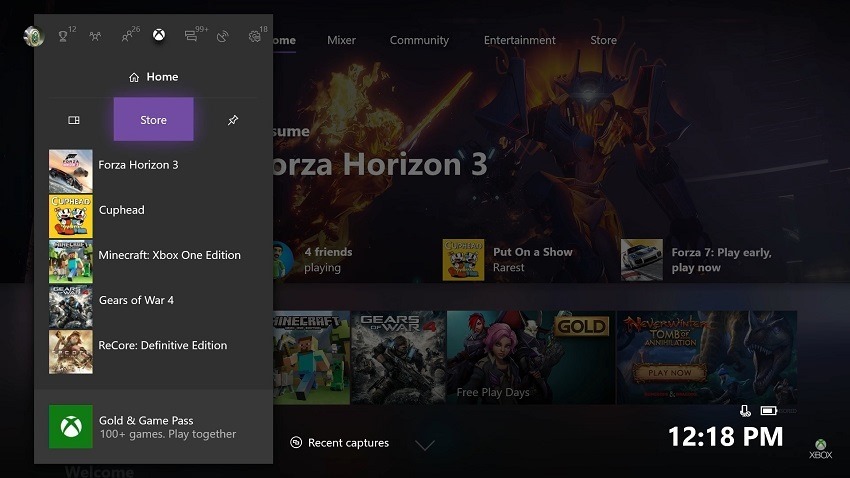Viewport: 850px width, 478px height.
Task: Click the green Xbox Gold tile icon
Action: (70, 427)
